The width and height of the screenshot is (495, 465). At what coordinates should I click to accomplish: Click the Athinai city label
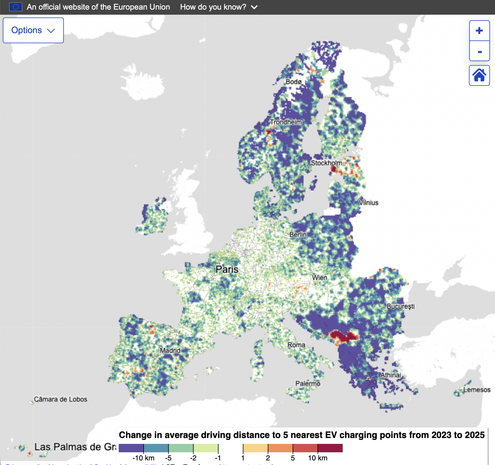[x=391, y=375]
